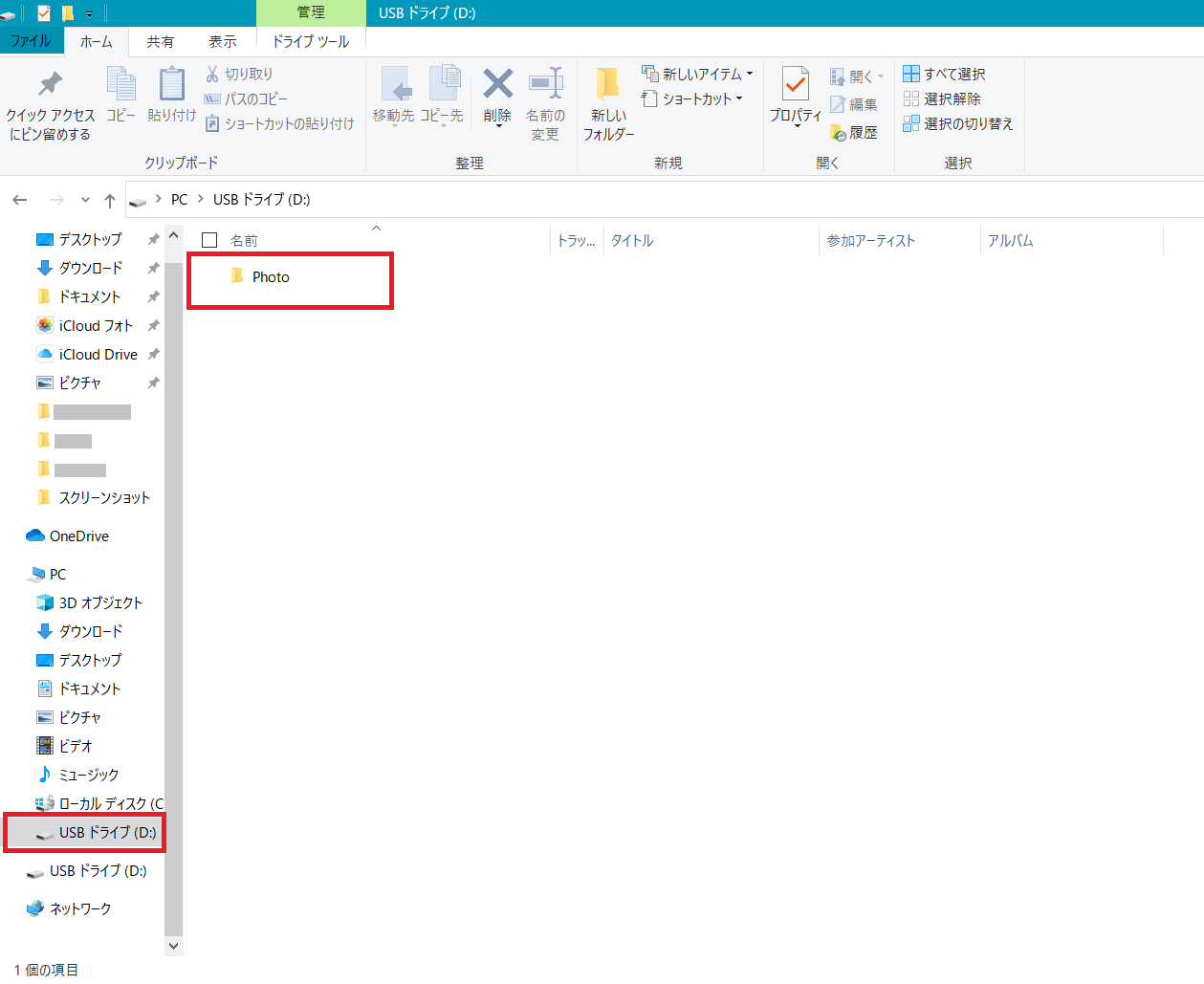Screen dimensions: 1204x984
Task: Sort by the Title (タイトル) column
Action: pyautogui.click(x=632, y=240)
